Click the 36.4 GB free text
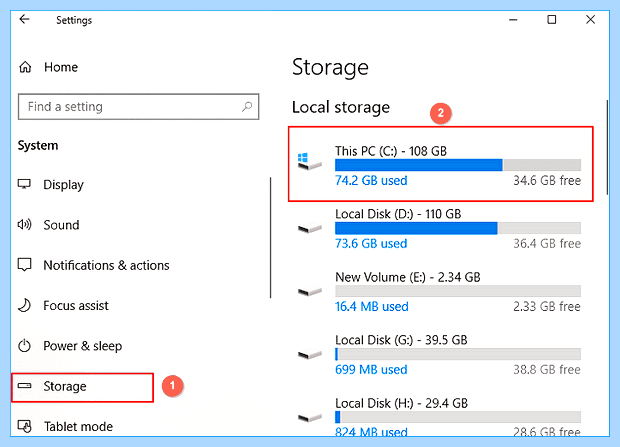The image size is (620, 447). coord(547,243)
